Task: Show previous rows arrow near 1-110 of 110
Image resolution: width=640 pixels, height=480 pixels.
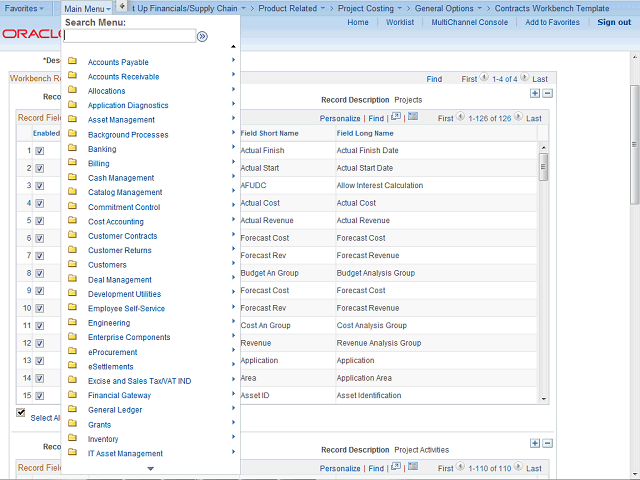Action: 460,467
